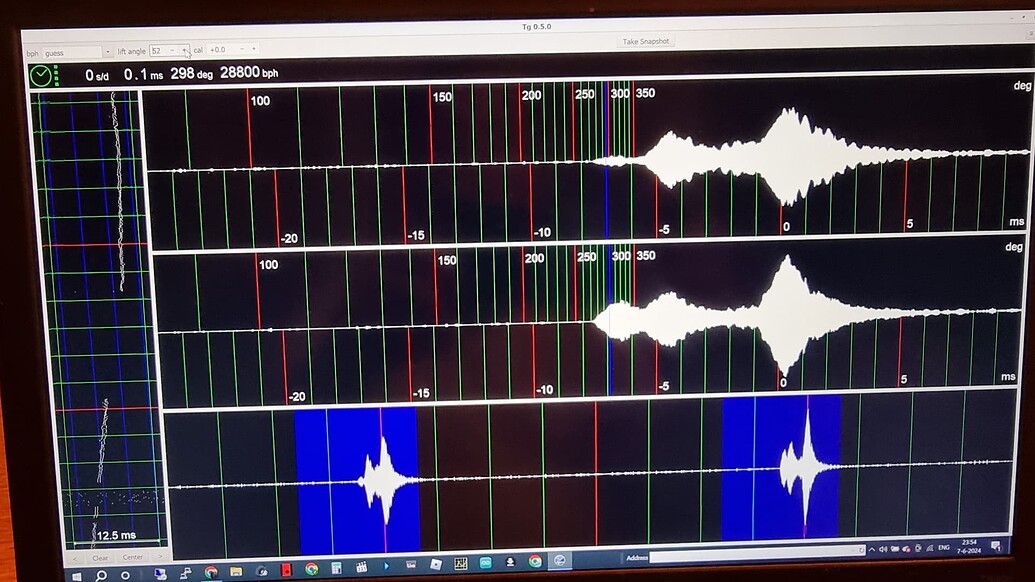This screenshot has width=1035, height=582.
Task: Increase lift angle with plus button
Action: click(x=185, y=50)
